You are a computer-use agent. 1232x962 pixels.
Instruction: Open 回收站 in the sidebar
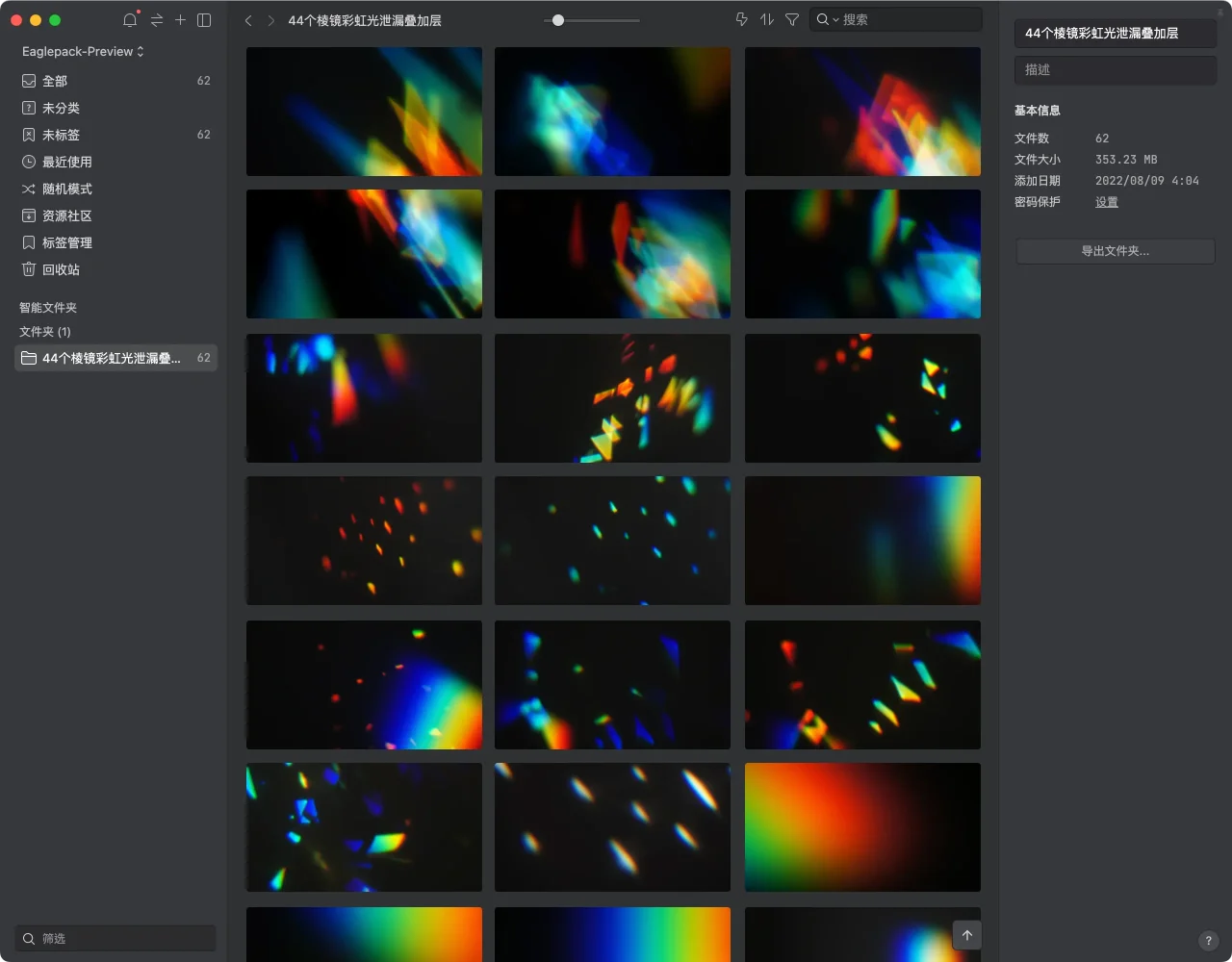coord(115,269)
